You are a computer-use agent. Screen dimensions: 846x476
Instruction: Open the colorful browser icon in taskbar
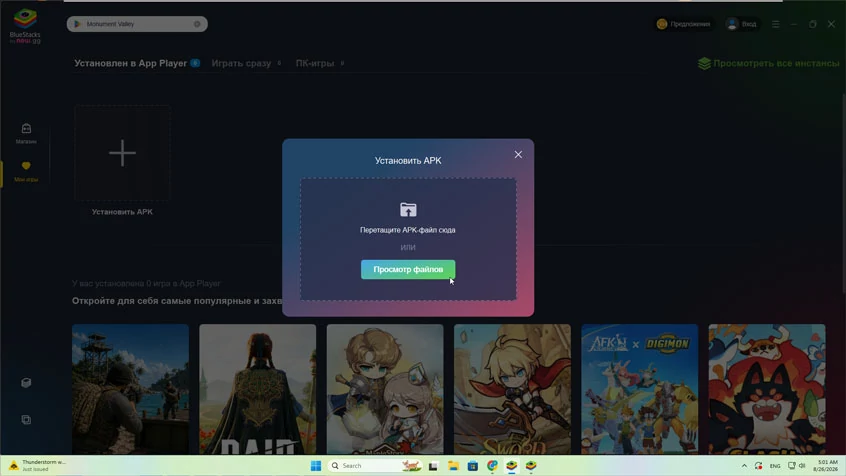click(492, 466)
